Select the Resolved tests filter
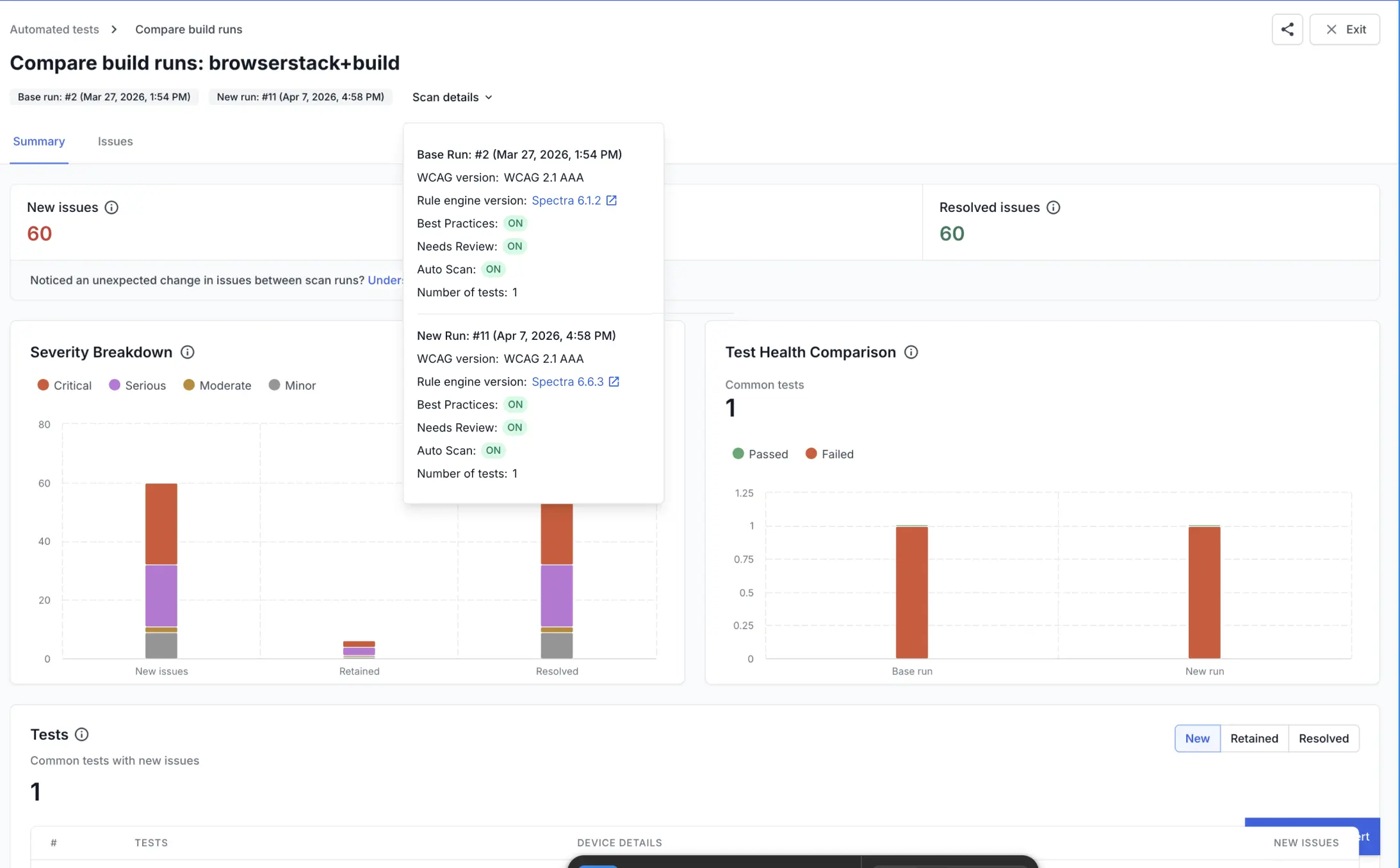Viewport: 1400px width, 868px height. (x=1323, y=739)
